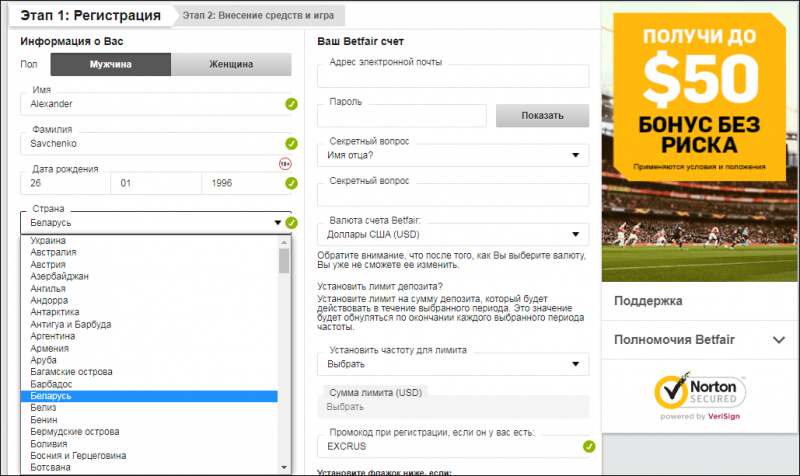The width and height of the screenshot is (800, 476).
Task: Select Боливия from the country list
Action: tap(149, 444)
